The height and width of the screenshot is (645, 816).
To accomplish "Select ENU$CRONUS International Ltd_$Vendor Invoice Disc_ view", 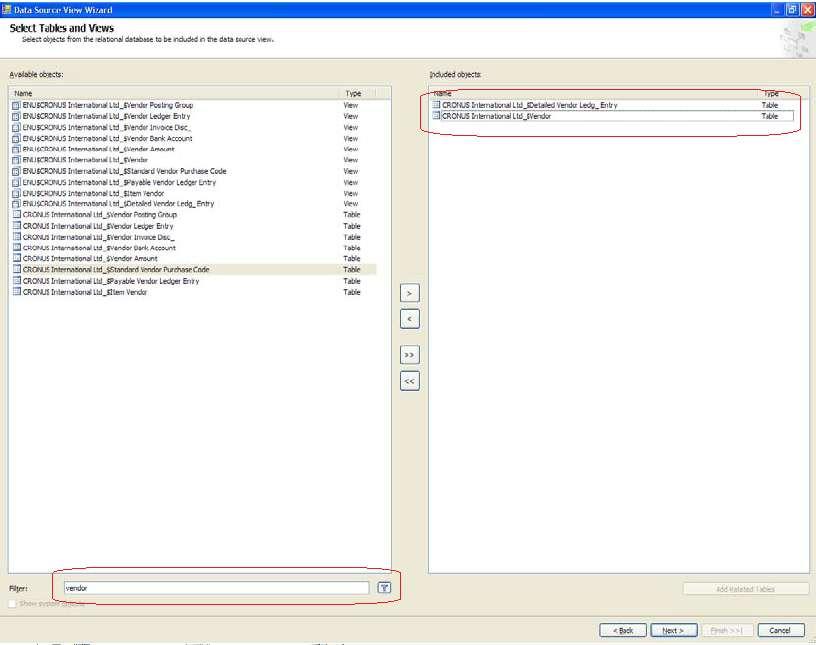I will coord(194,128).
